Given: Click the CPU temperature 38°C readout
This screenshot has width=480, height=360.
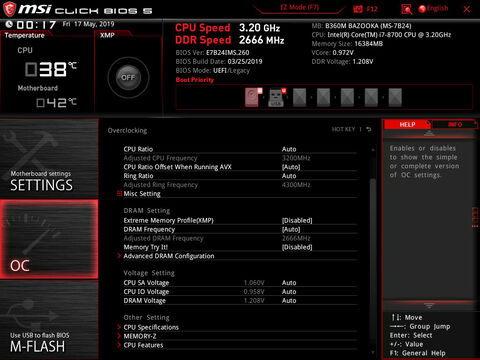Looking at the screenshot, I should [x=51, y=69].
